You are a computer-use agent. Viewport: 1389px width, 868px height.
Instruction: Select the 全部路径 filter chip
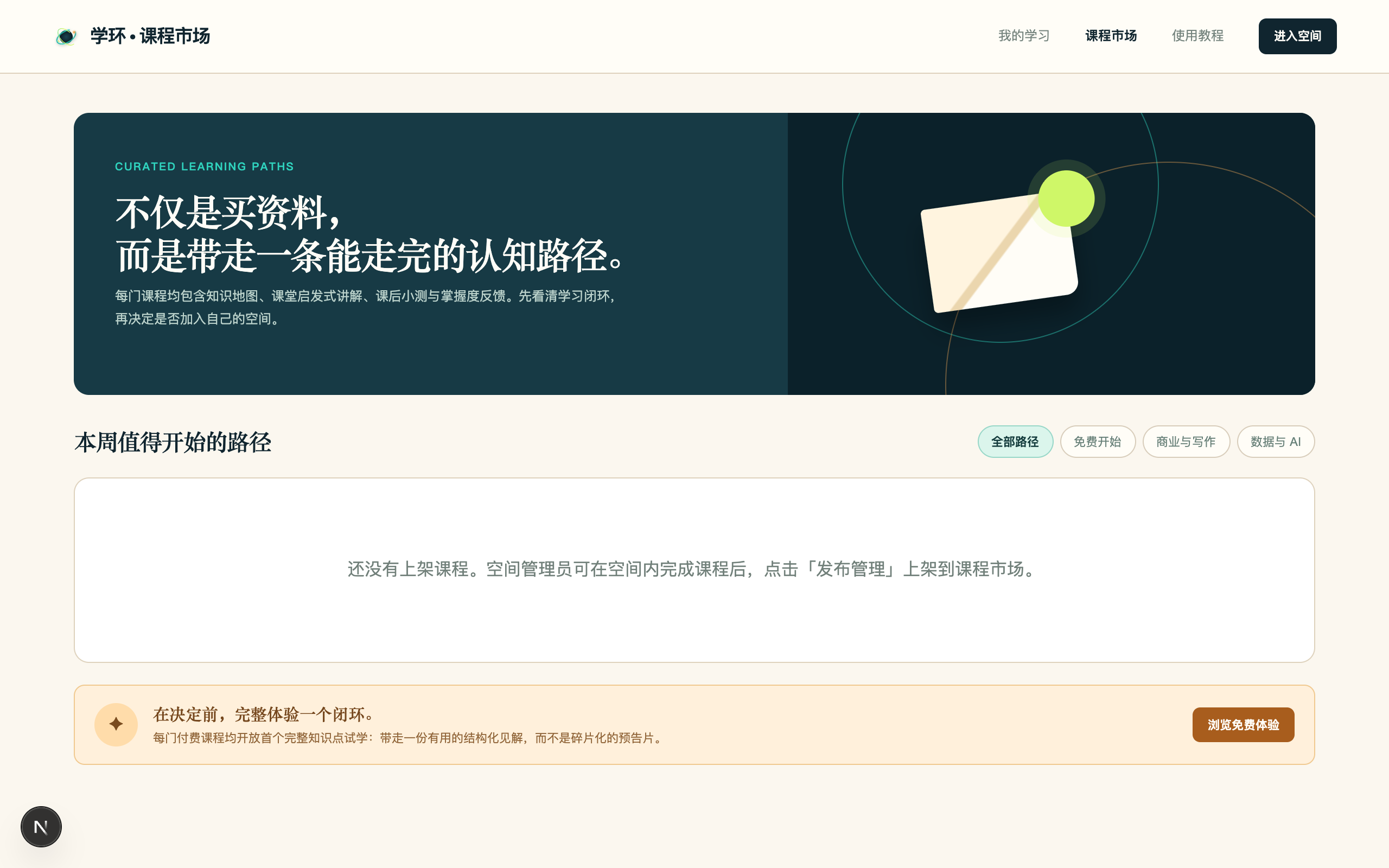coord(1015,442)
